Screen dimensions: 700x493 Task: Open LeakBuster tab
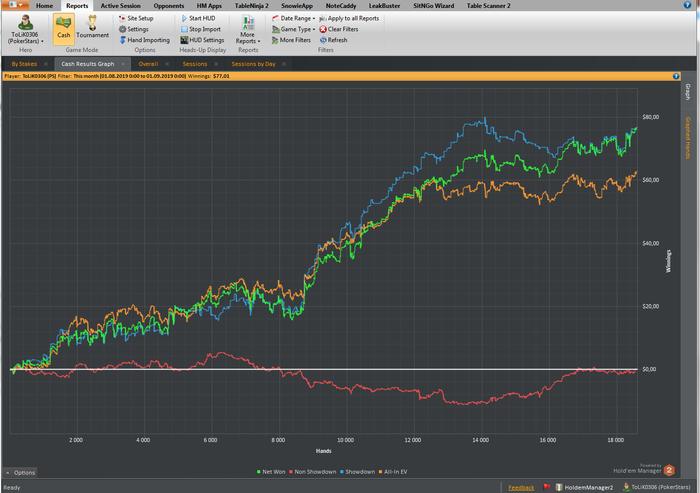tap(384, 6)
